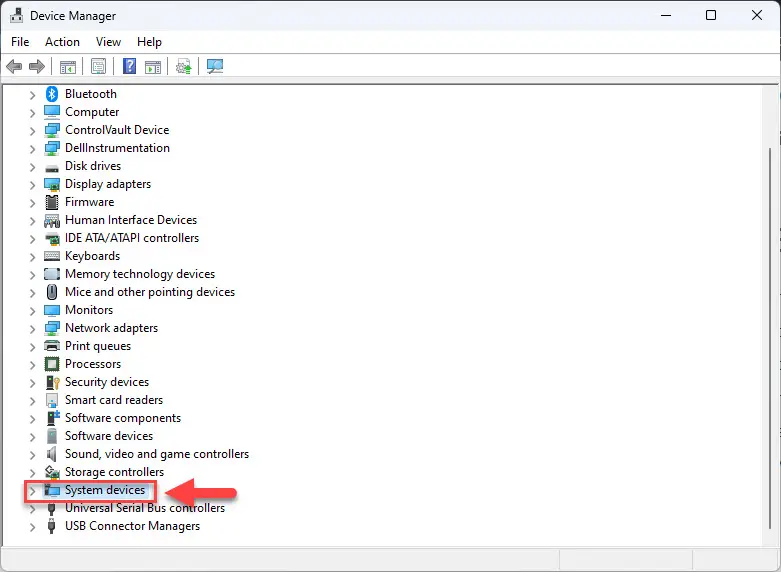Click the vertical scrollbar thumb
Screen dimensions: 781x572
[x=771, y=339]
